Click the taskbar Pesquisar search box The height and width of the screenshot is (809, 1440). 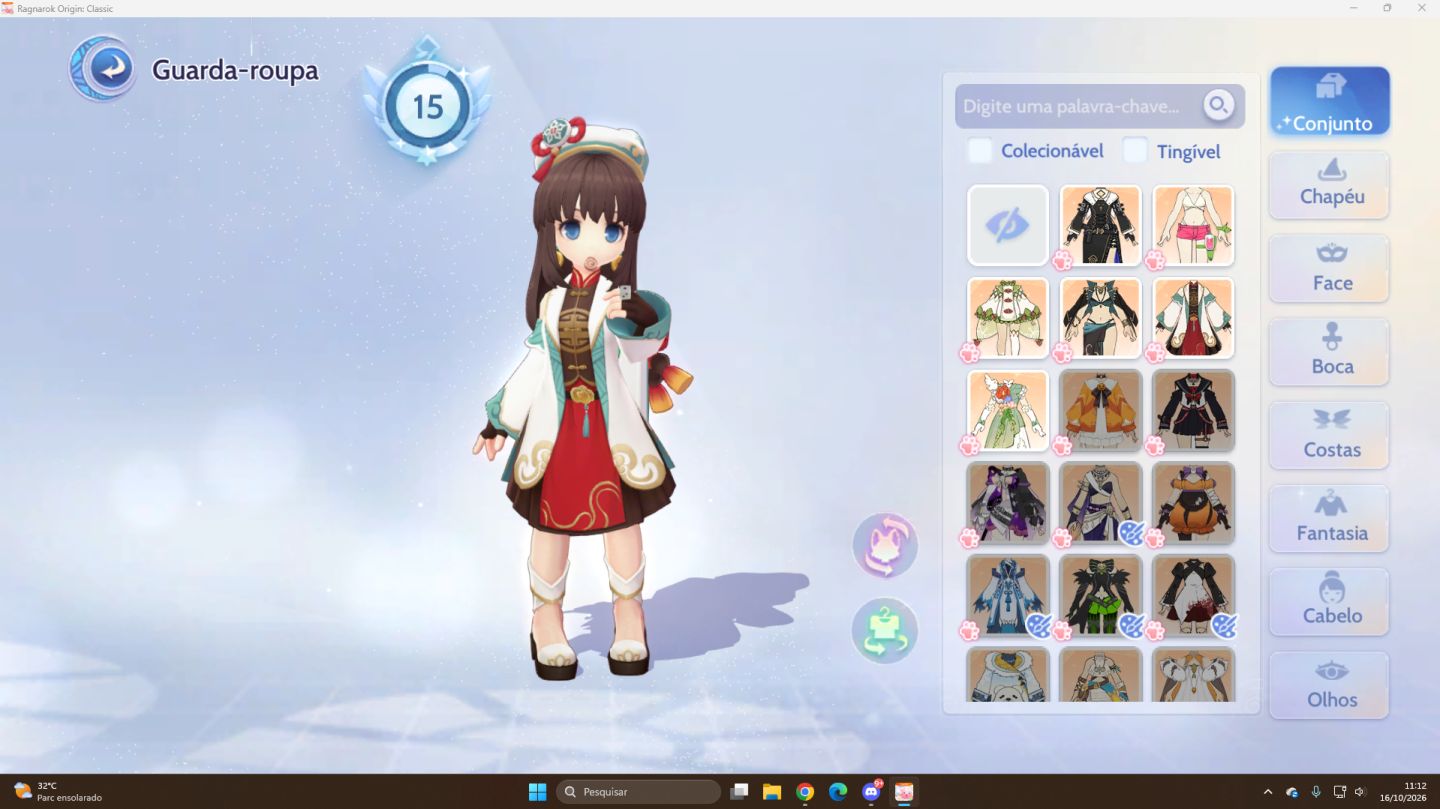638,791
